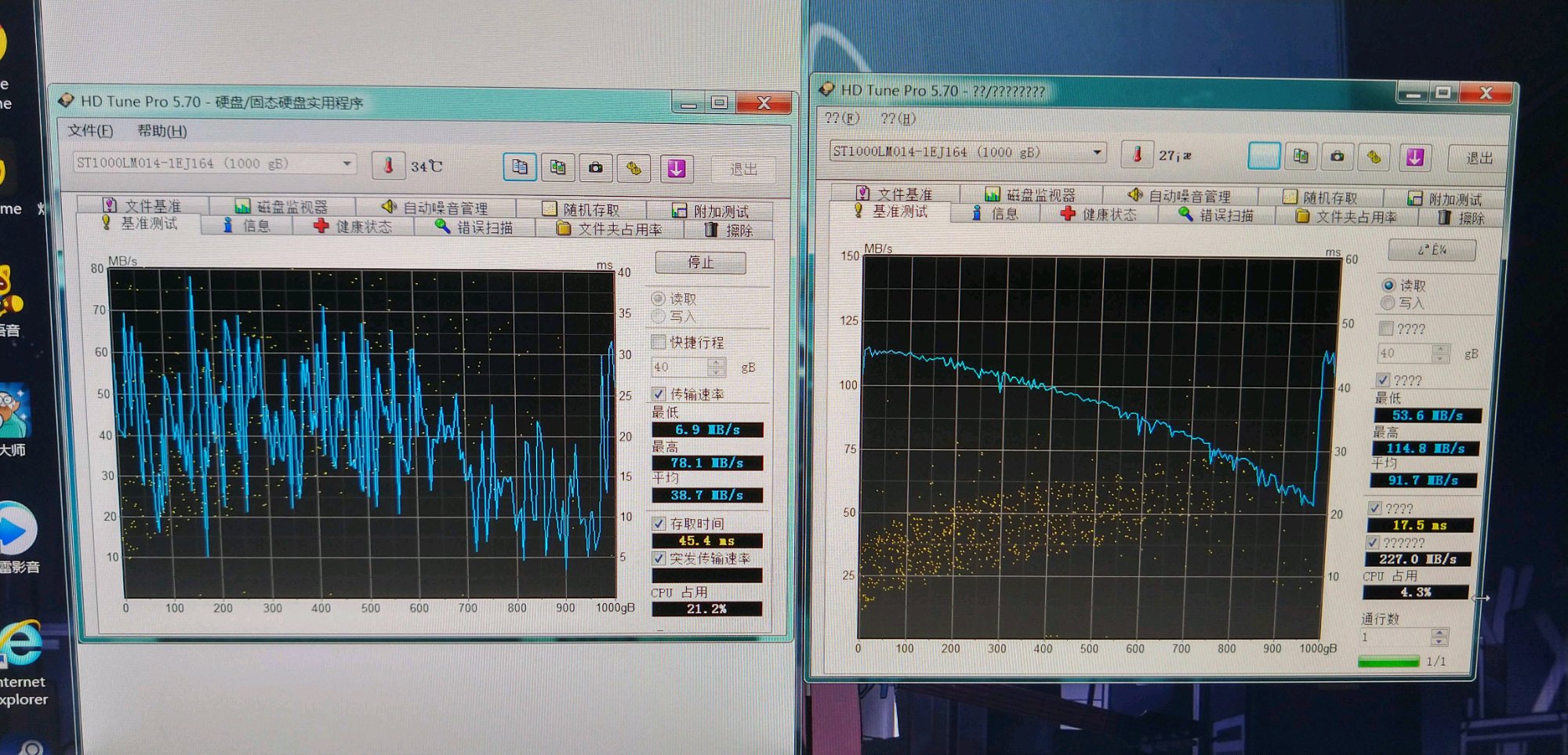The image size is (1568, 755).
Task: Toggle the checkbox above 227.0 MB/s in right window
Action: (x=1373, y=543)
